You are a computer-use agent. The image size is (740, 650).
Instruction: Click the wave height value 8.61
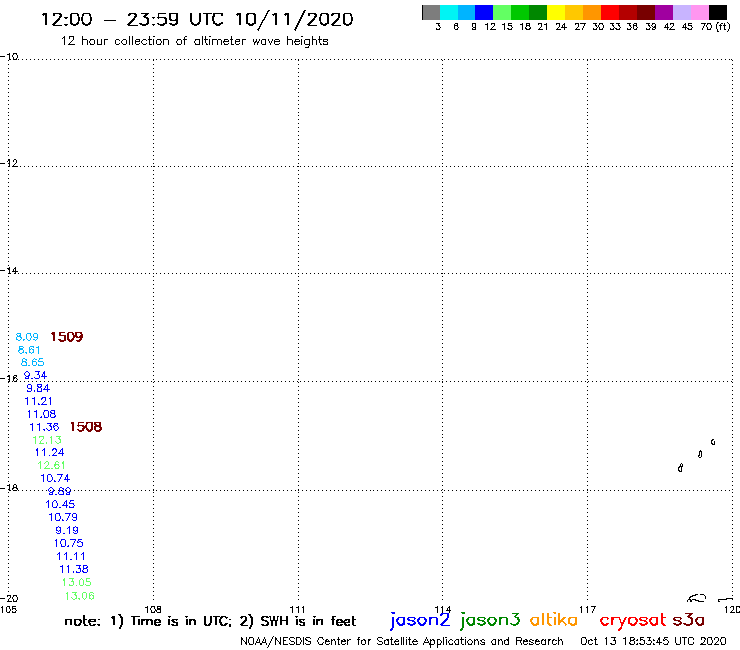[29, 350]
